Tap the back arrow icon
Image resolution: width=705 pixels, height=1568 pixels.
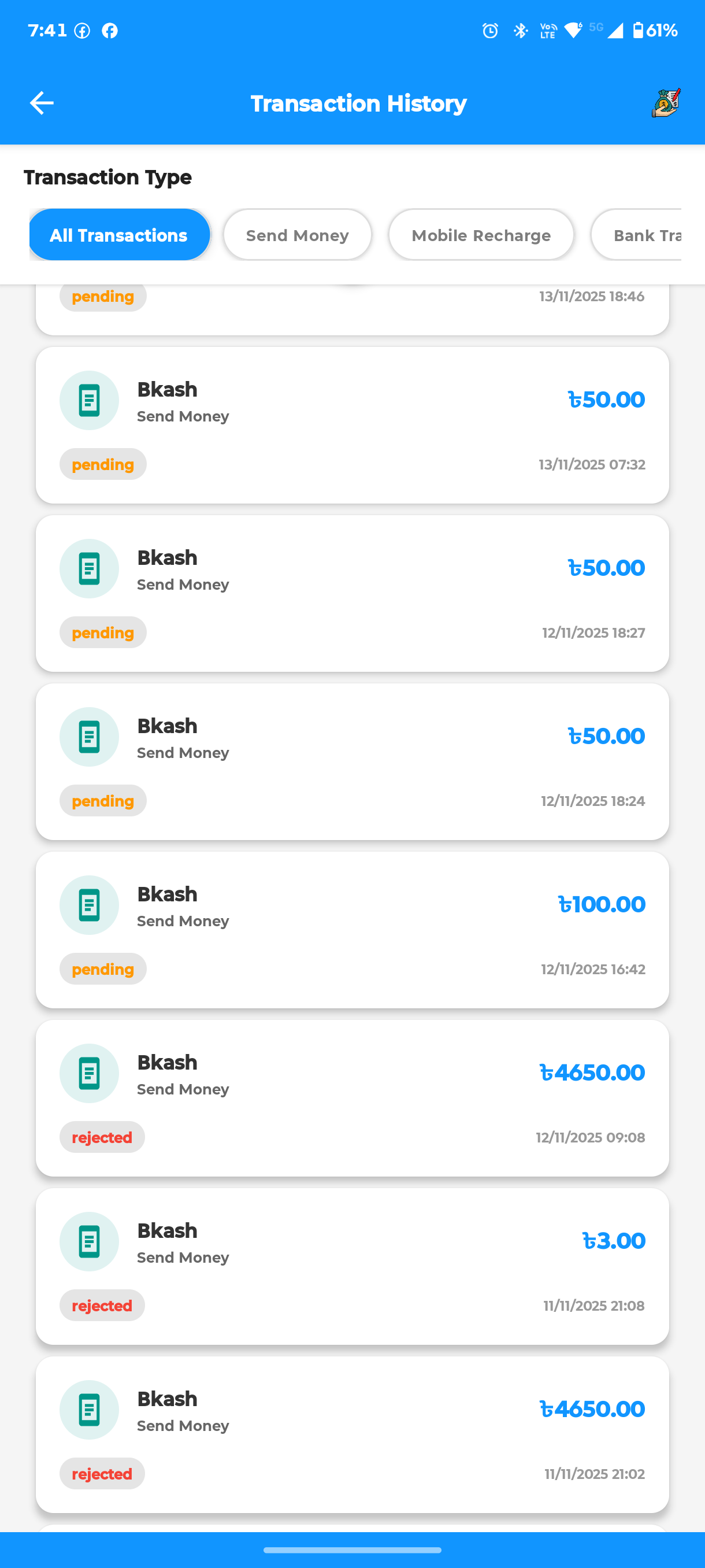(42, 103)
